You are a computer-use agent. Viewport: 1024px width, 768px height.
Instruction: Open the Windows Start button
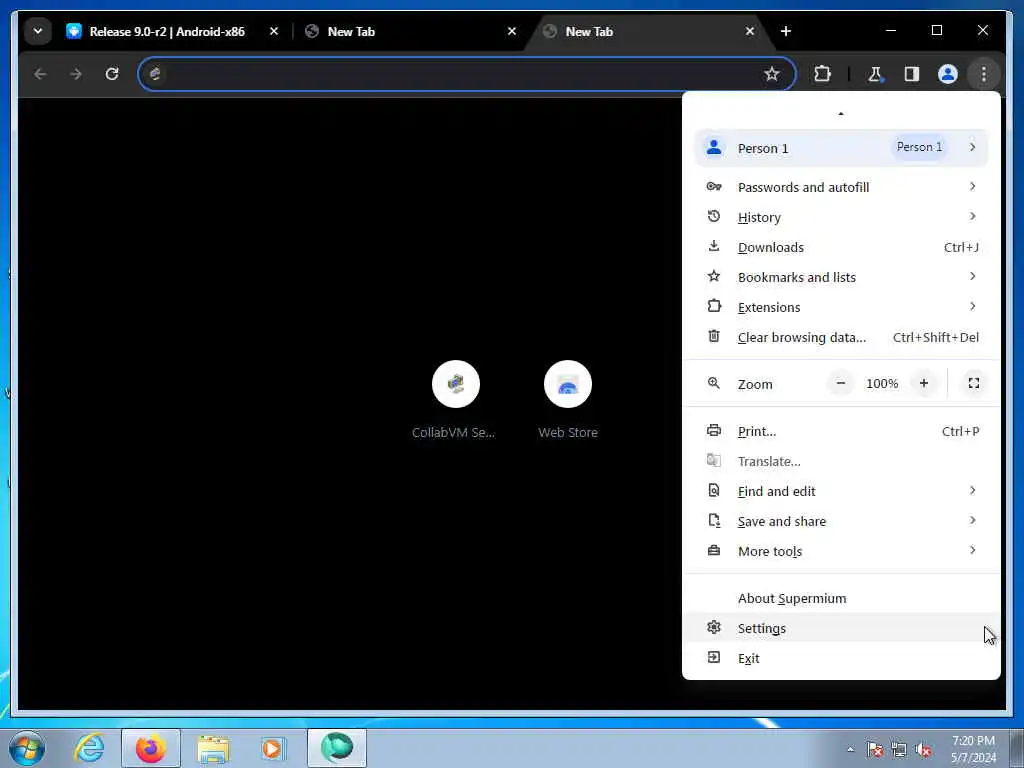tap(27, 748)
